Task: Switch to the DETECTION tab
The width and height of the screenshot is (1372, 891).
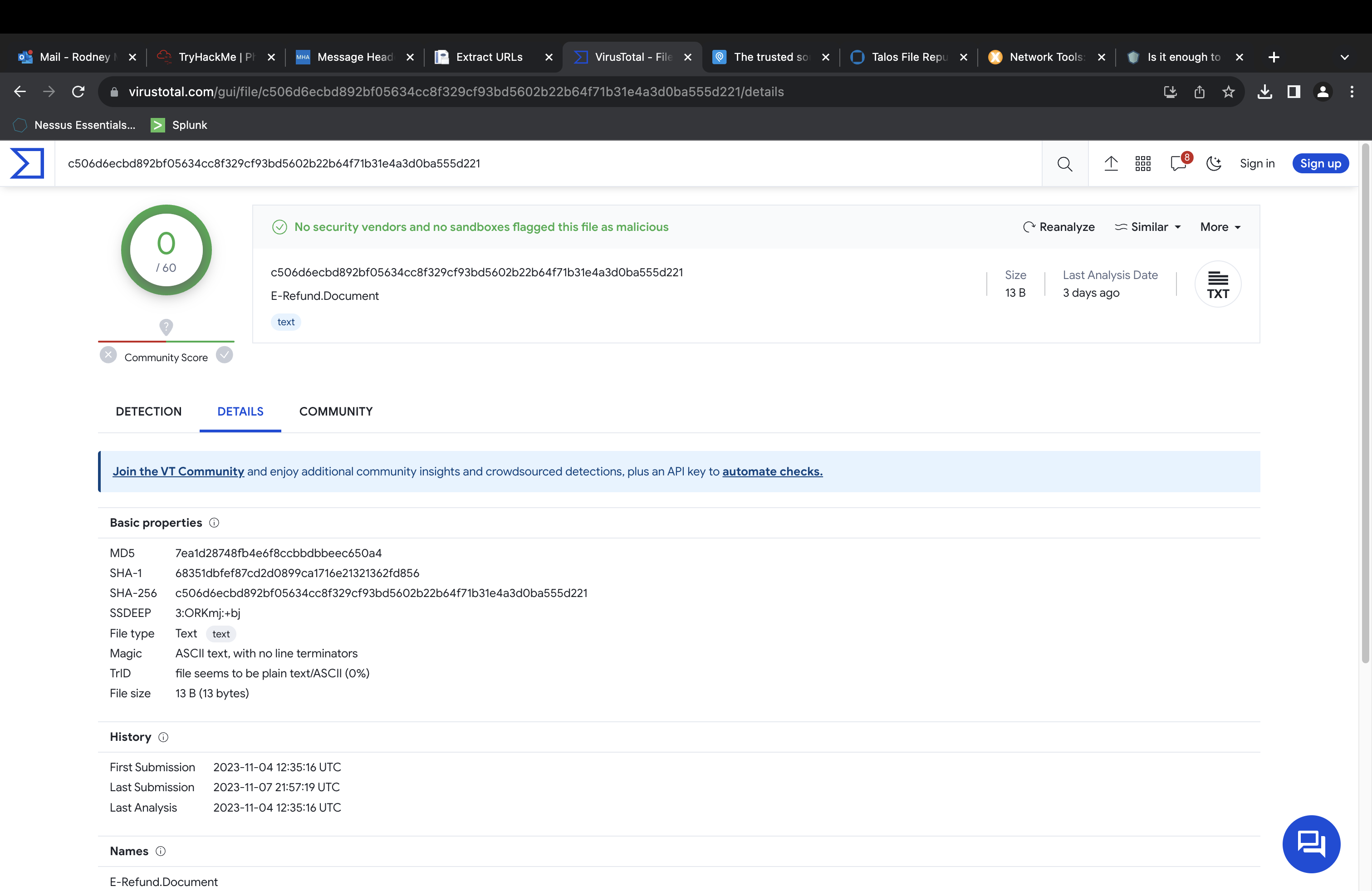Action: [148, 411]
